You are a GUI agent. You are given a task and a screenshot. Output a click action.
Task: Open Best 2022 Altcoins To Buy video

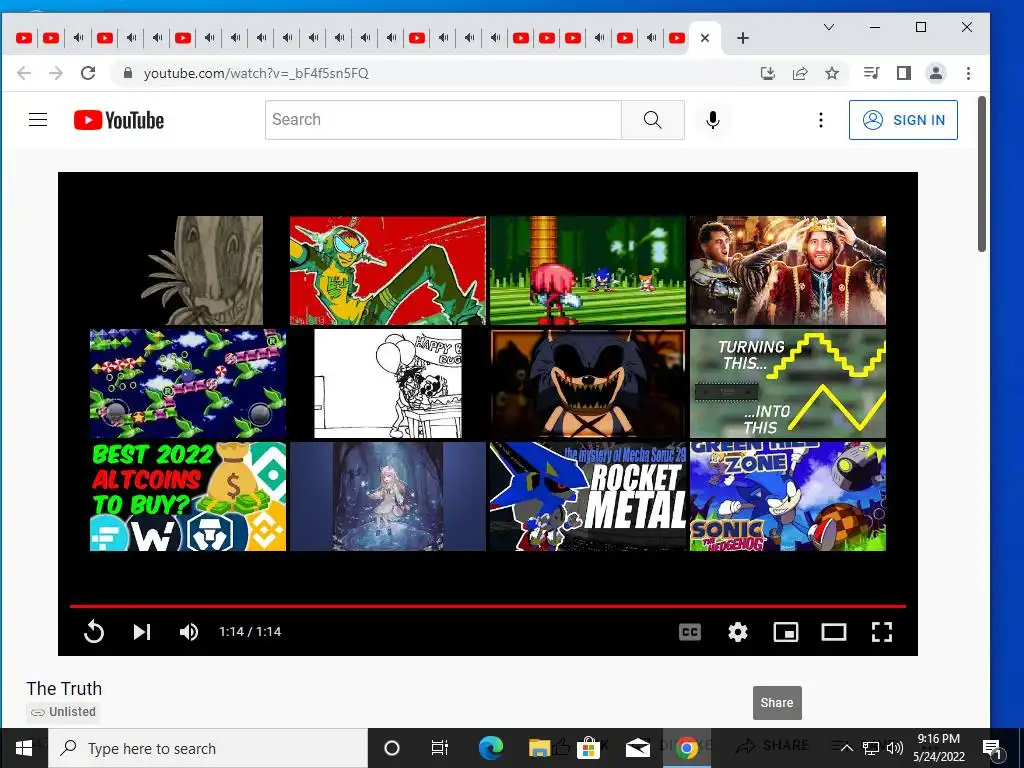(x=188, y=496)
